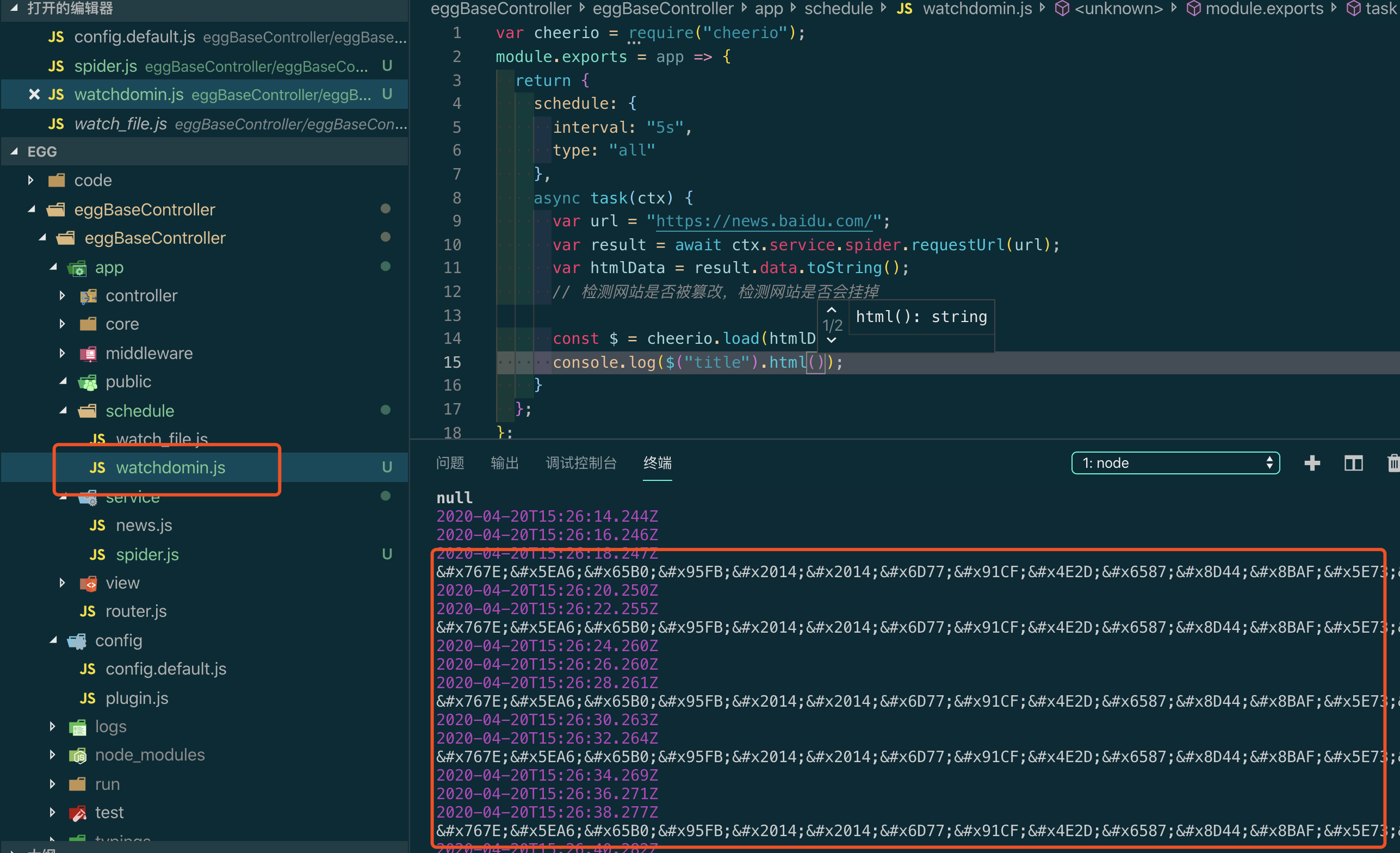Click the run folder icon
Viewport: 1400px width, 853px height.
(x=77, y=784)
